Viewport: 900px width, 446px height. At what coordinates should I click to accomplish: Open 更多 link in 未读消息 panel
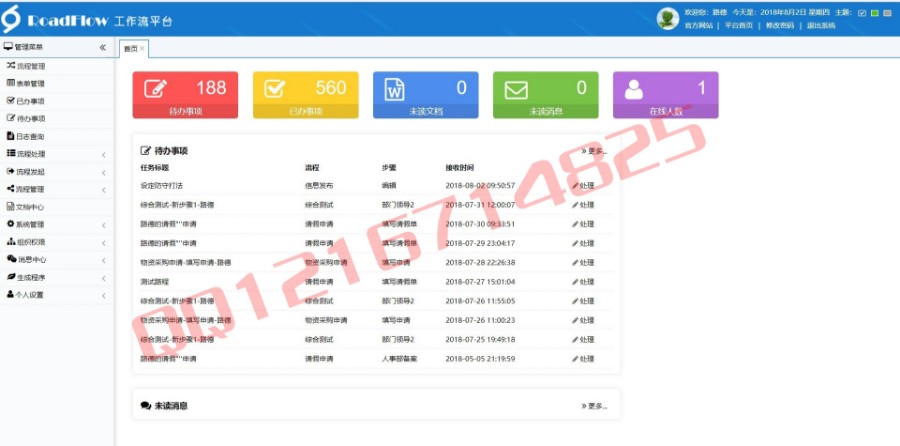595,406
